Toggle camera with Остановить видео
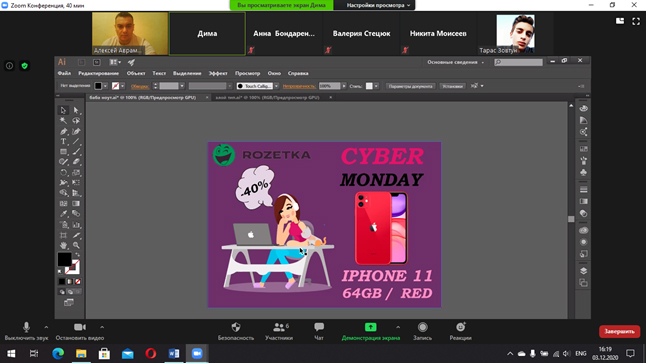Viewport: 646px width, 363px height. click(x=80, y=331)
